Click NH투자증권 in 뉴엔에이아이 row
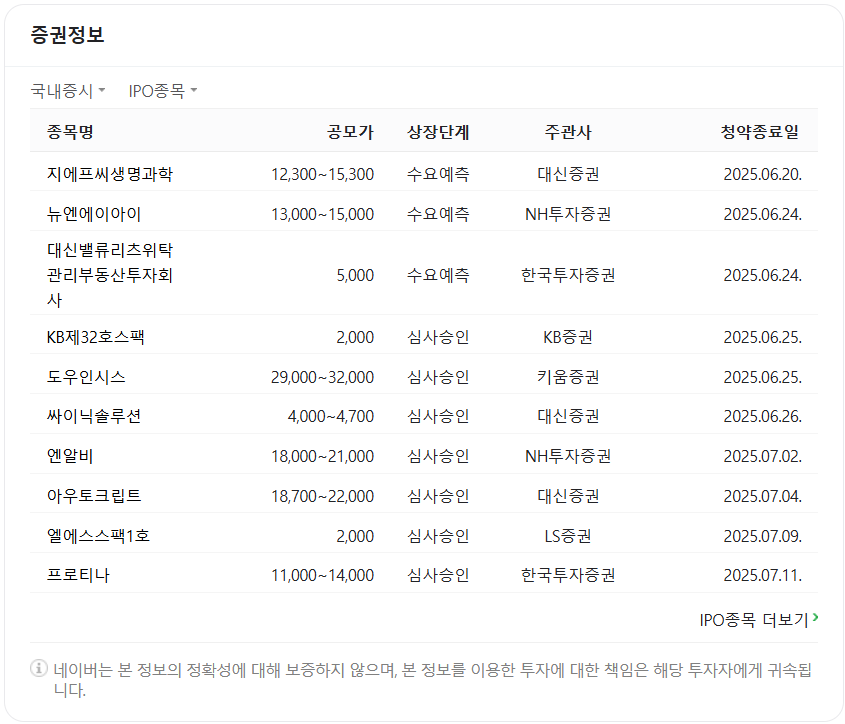The height and width of the screenshot is (724, 845). pos(568,214)
